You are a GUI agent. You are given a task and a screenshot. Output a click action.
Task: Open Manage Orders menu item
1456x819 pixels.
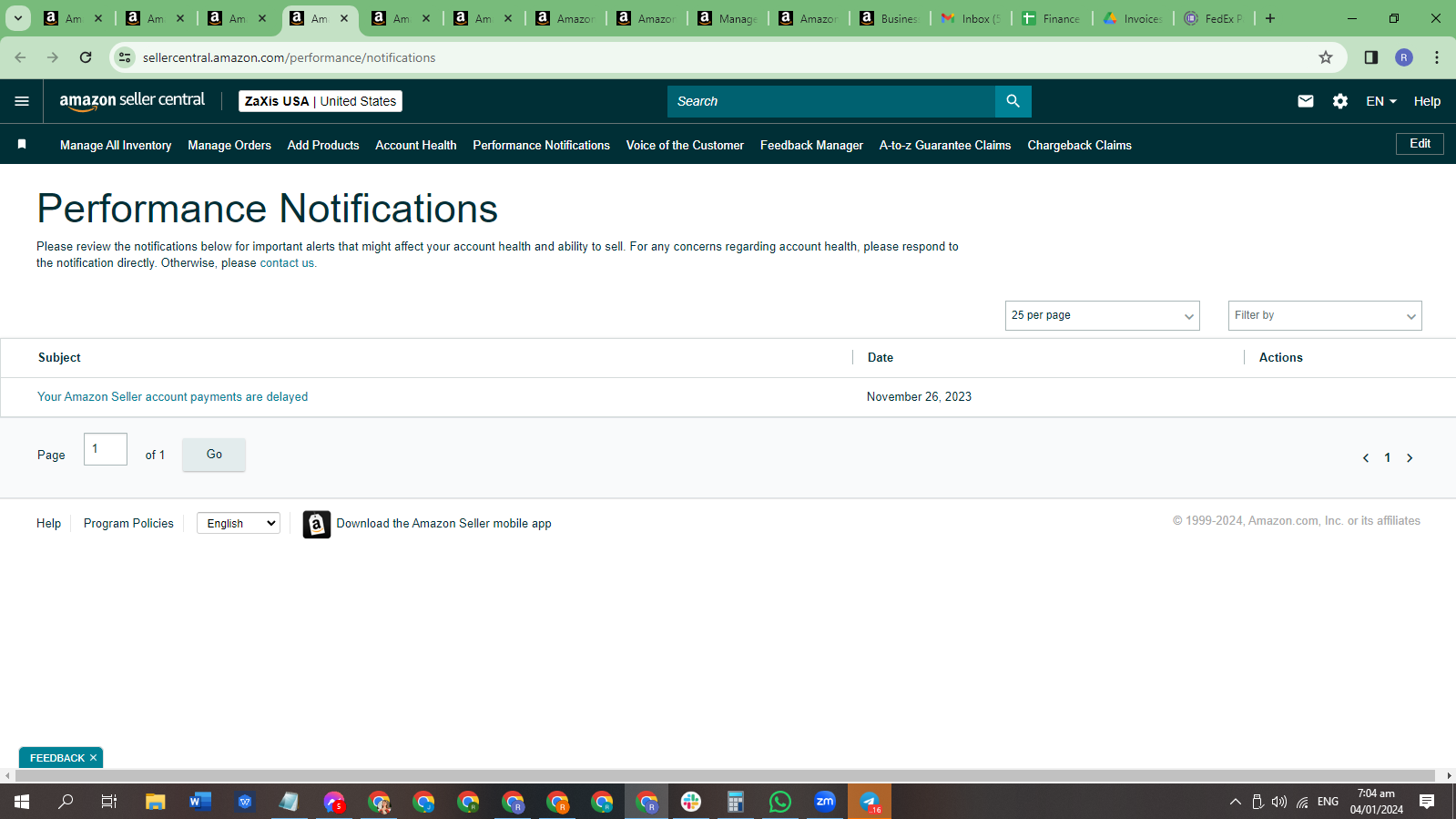point(229,145)
